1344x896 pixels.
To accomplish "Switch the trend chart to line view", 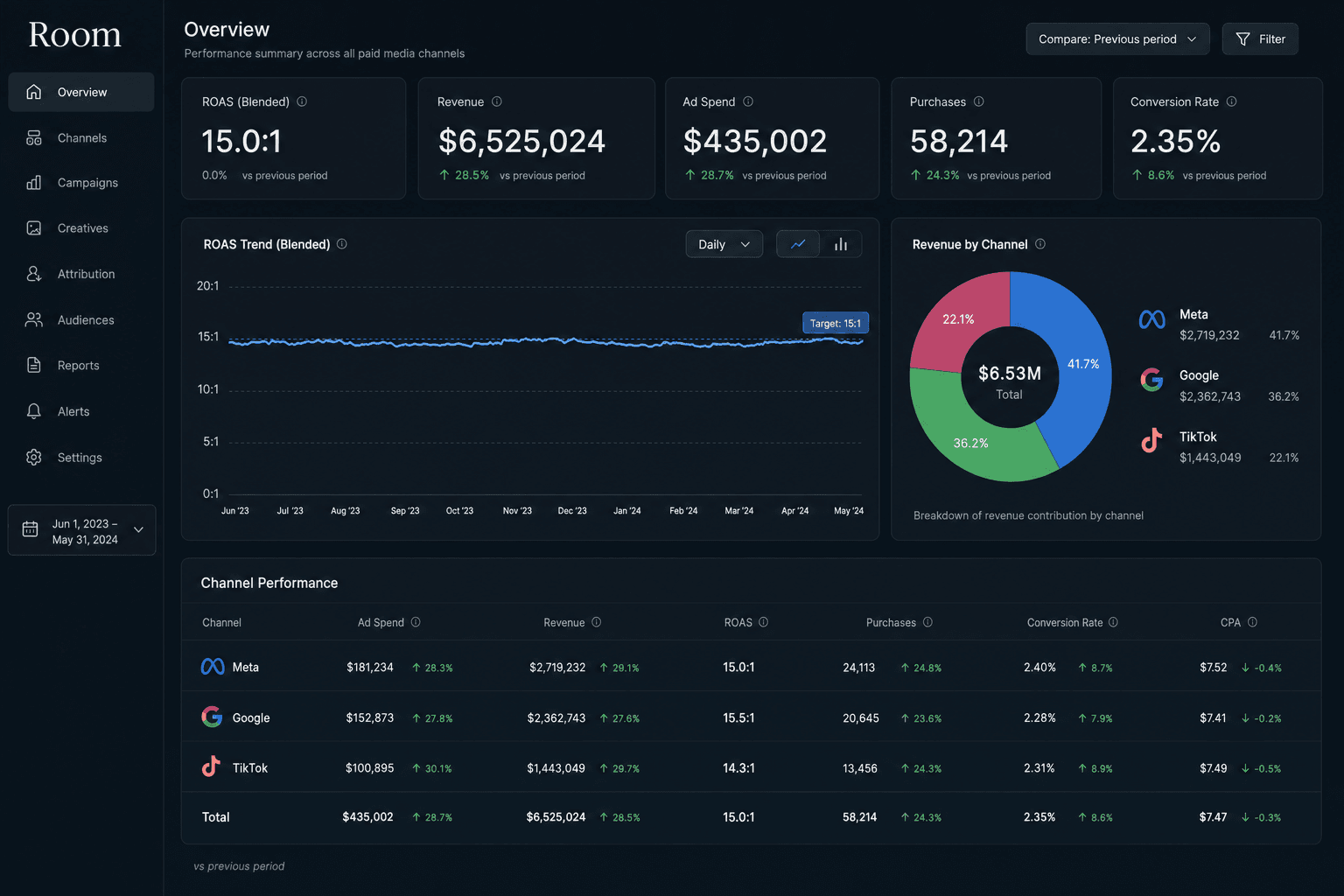I will click(798, 244).
